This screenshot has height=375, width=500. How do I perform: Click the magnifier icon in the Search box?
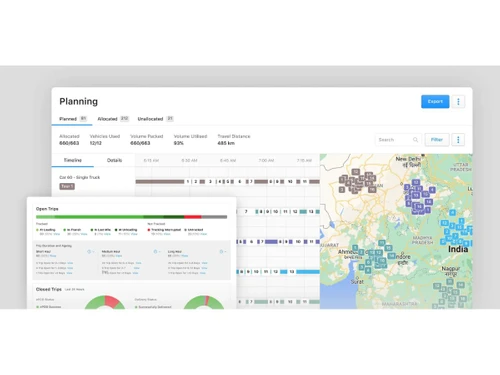[415, 140]
